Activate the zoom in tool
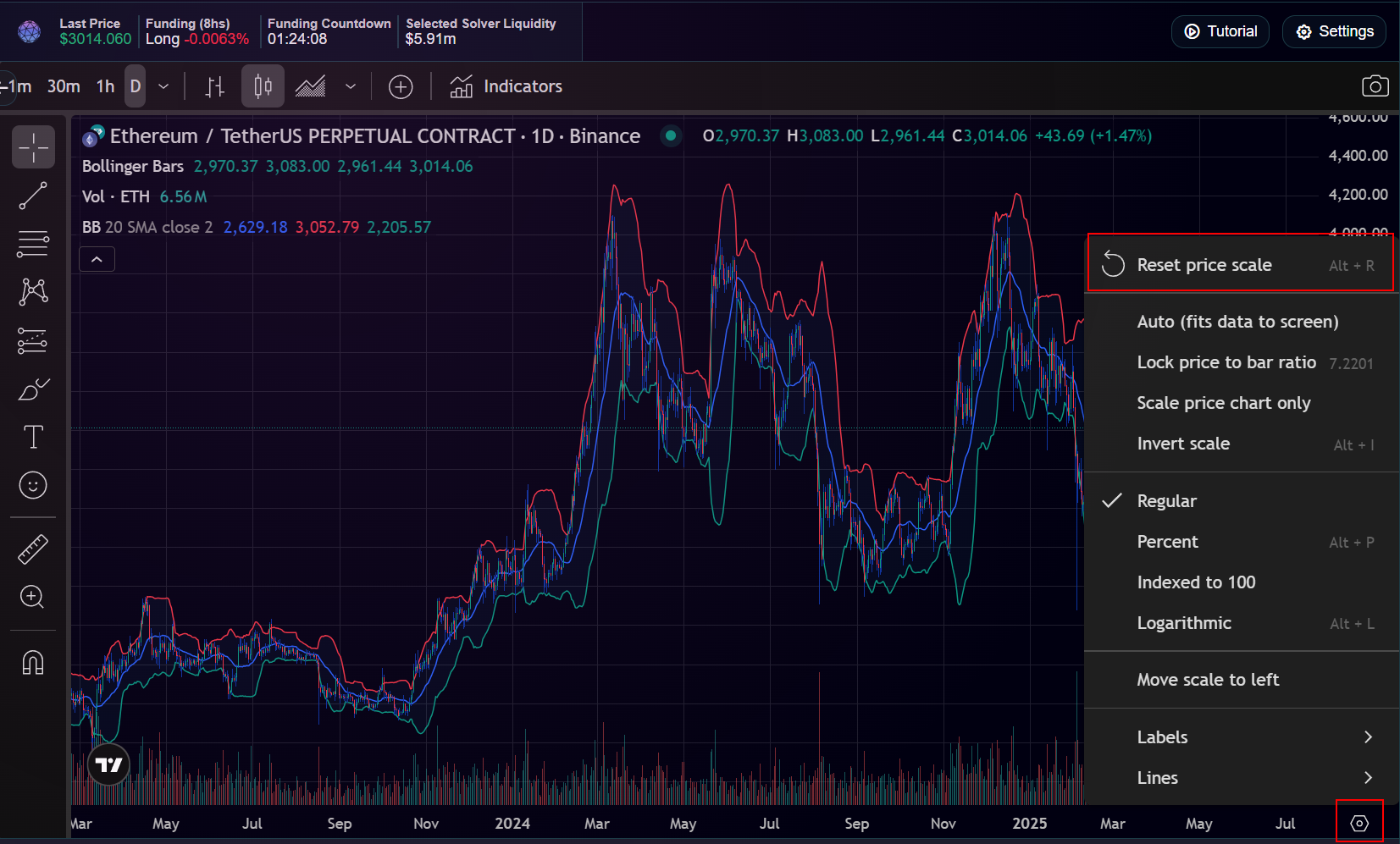Image resolution: width=1400 pixels, height=844 pixels. click(x=33, y=597)
